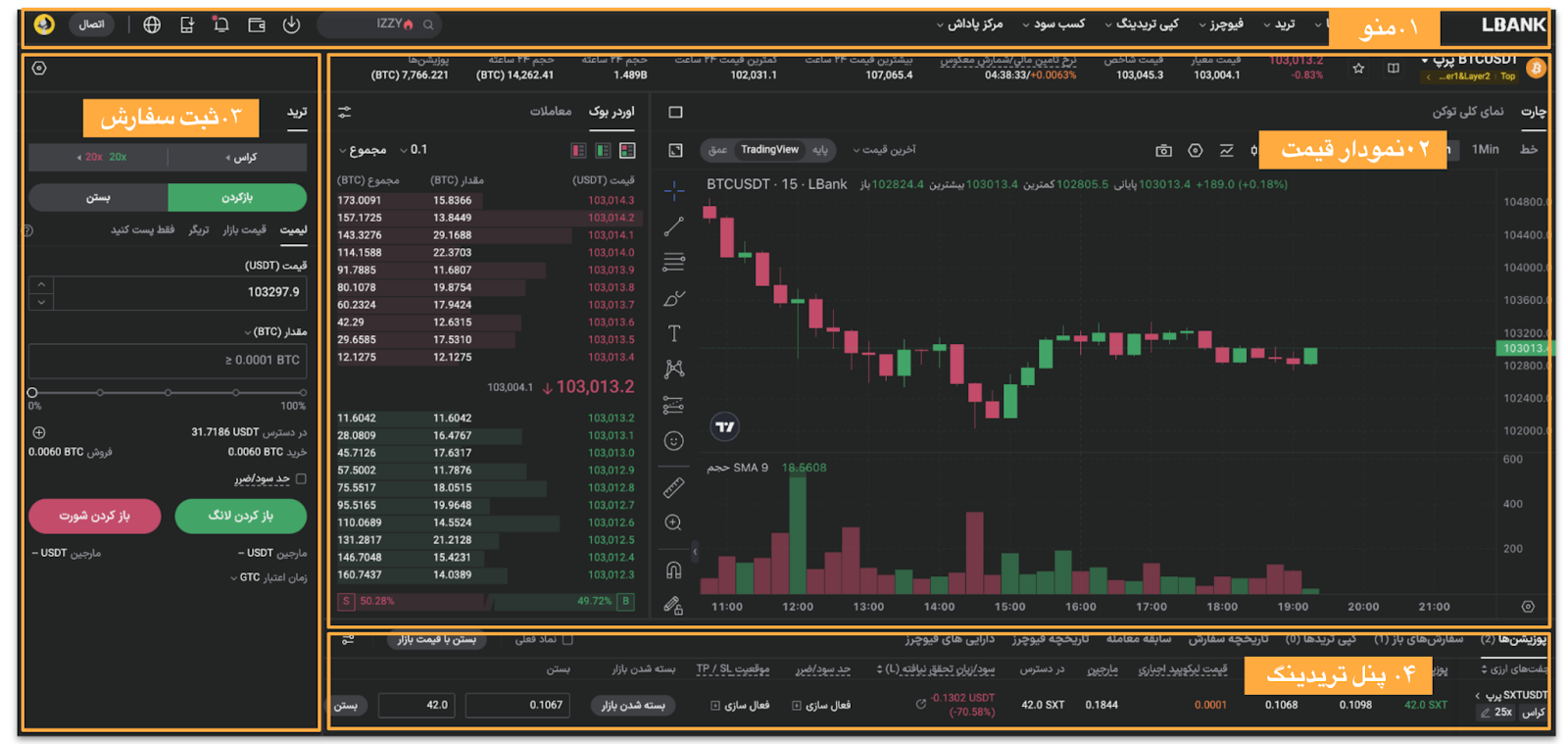Open the app download phone icon
The image size is (1568, 744).
coord(187,25)
